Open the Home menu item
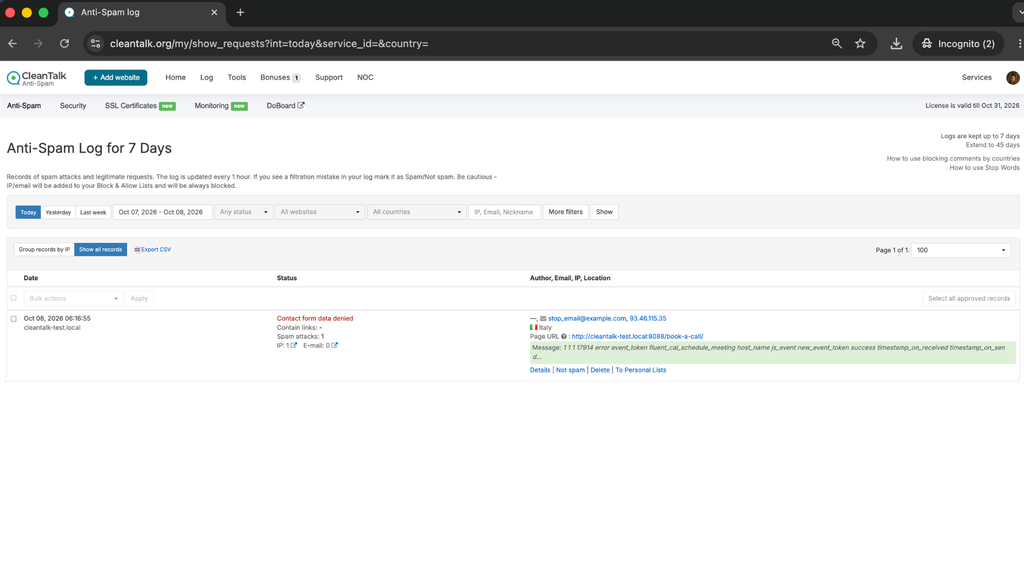Image resolution: width=1024 pixels, height=576 pixels. point(175,78)
